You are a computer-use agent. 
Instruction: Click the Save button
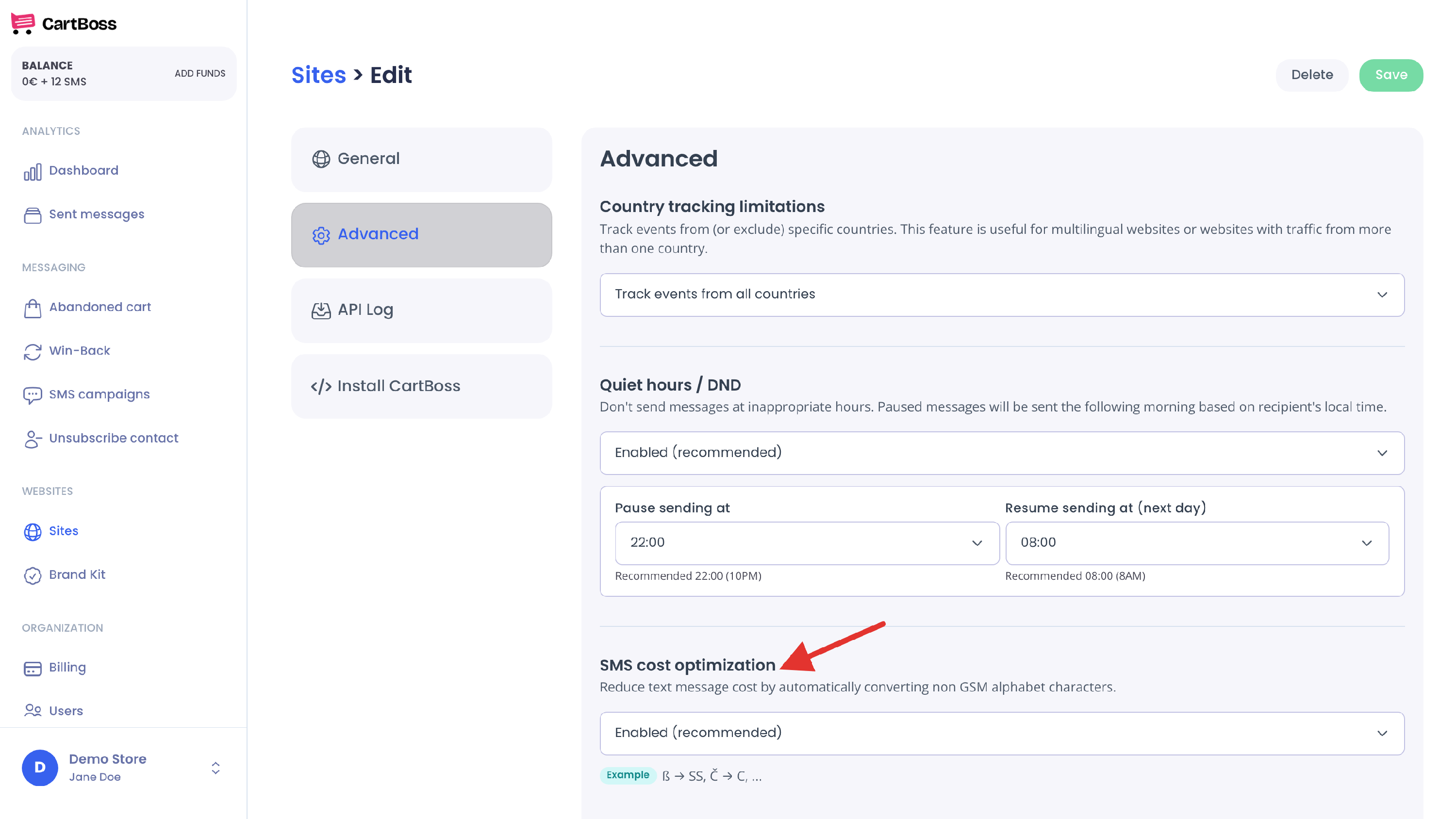[x=1391, y=75]
